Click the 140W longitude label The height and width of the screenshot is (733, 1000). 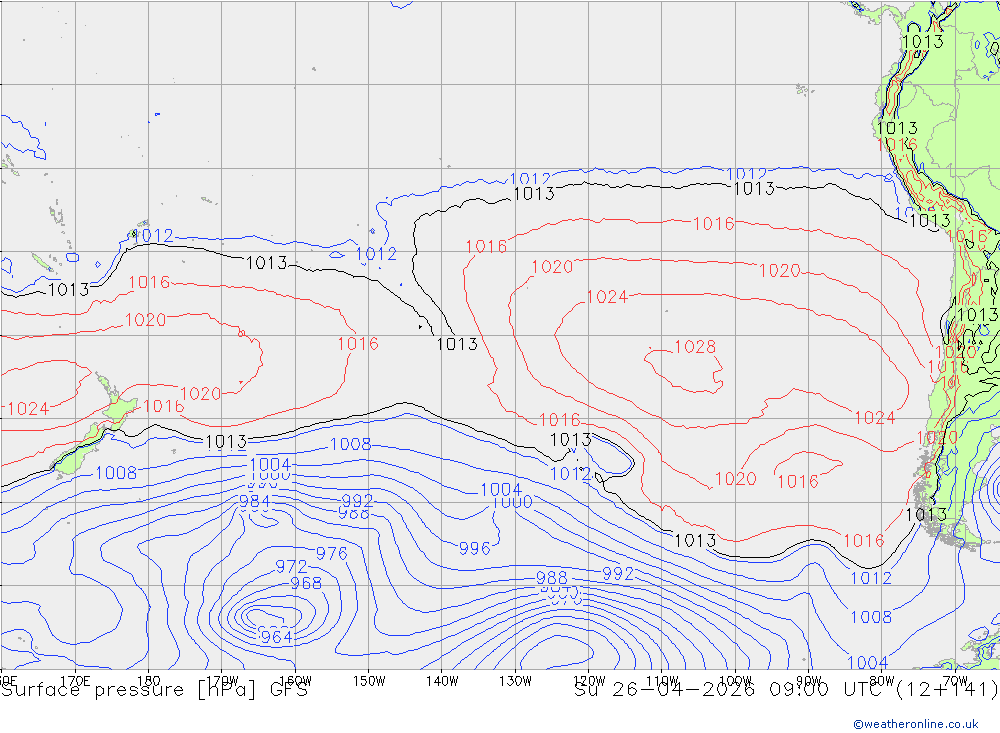442,681
